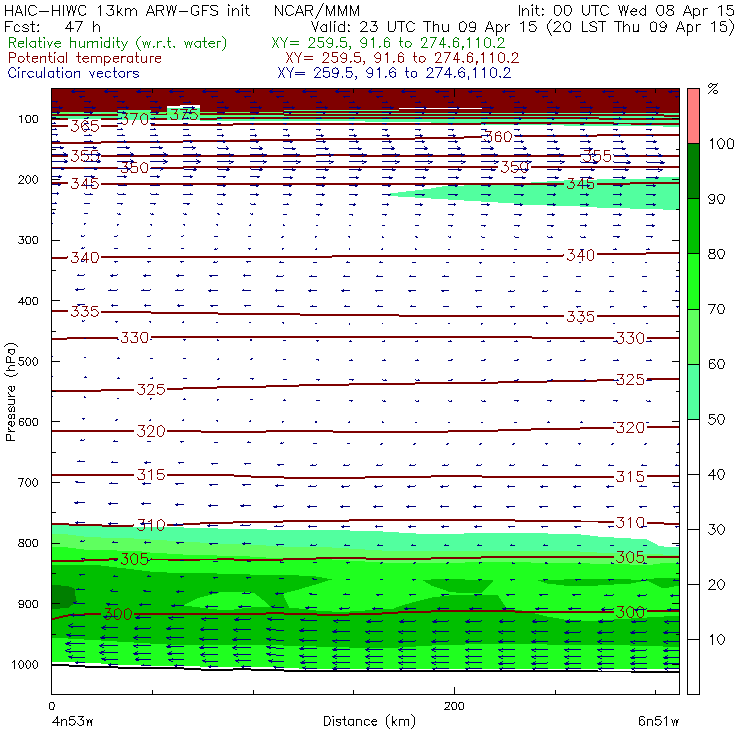Image resolution: width=740 pixels, height=740 pixels.
Task: Choose the 60–70% light green colorbar segment
Action: pos(693,336)
